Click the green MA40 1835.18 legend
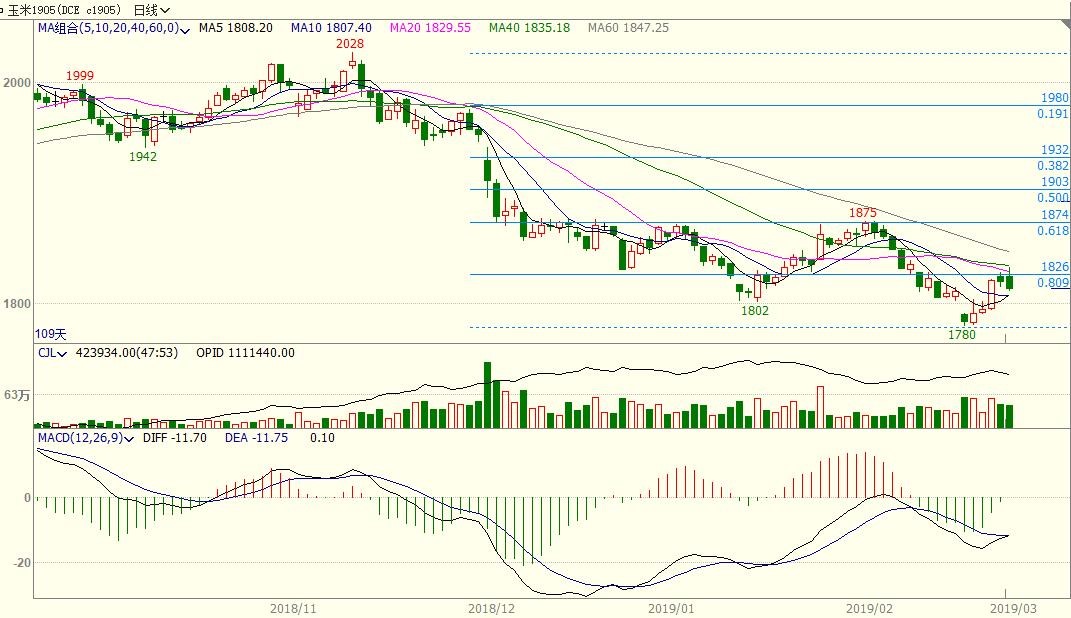The image size is (1071, 618). click(529, 28)
